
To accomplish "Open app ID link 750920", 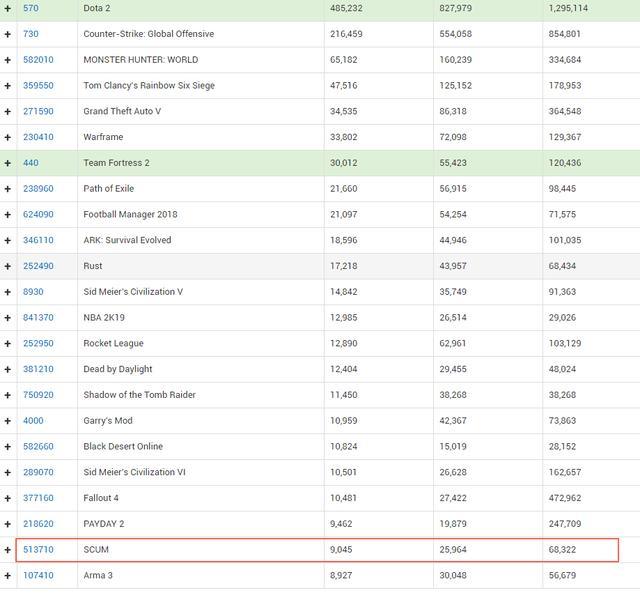I will (38, 395).
